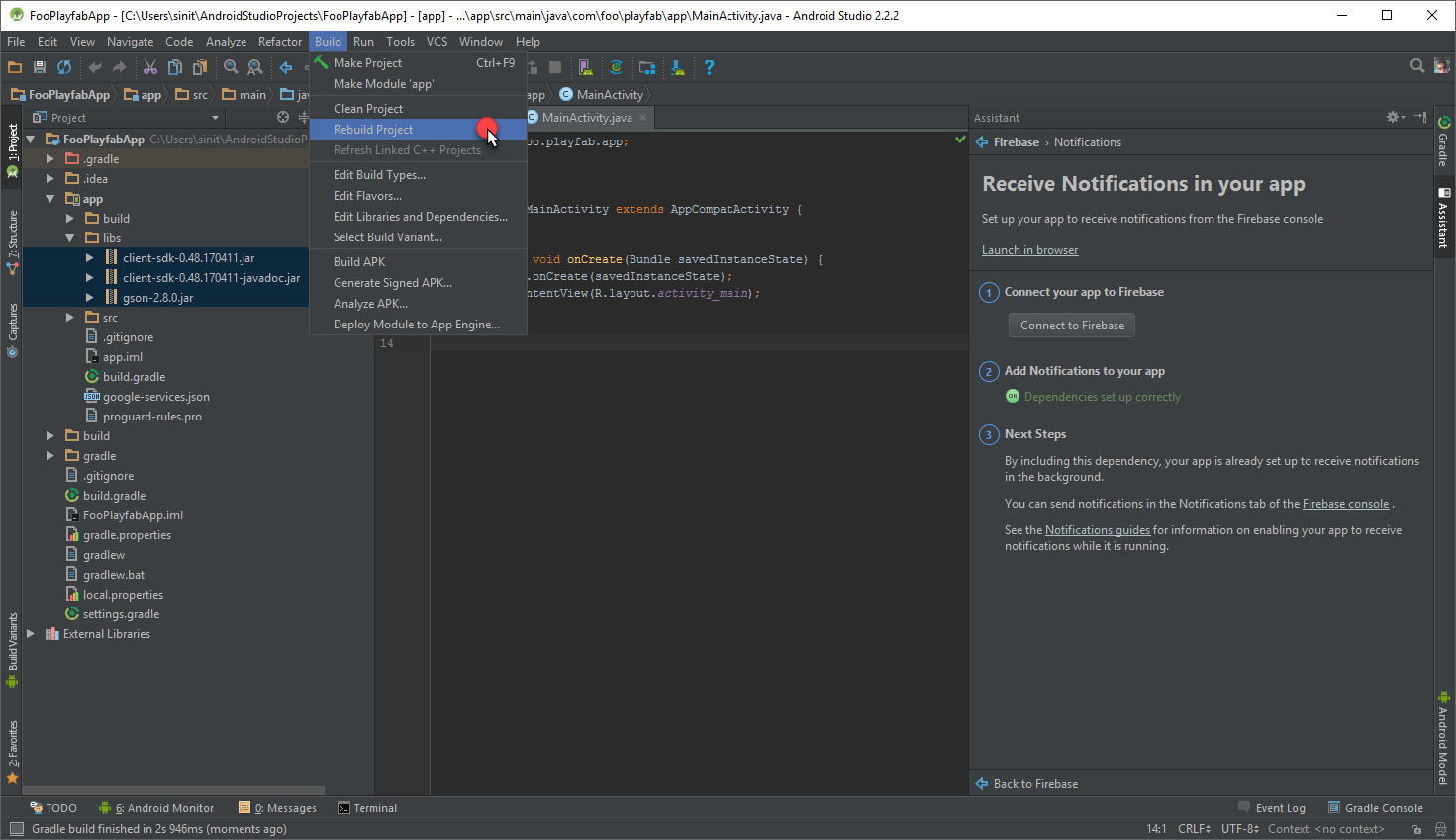
Task: Click the Find magnifier toolbar icon
Action: point(231,67)
